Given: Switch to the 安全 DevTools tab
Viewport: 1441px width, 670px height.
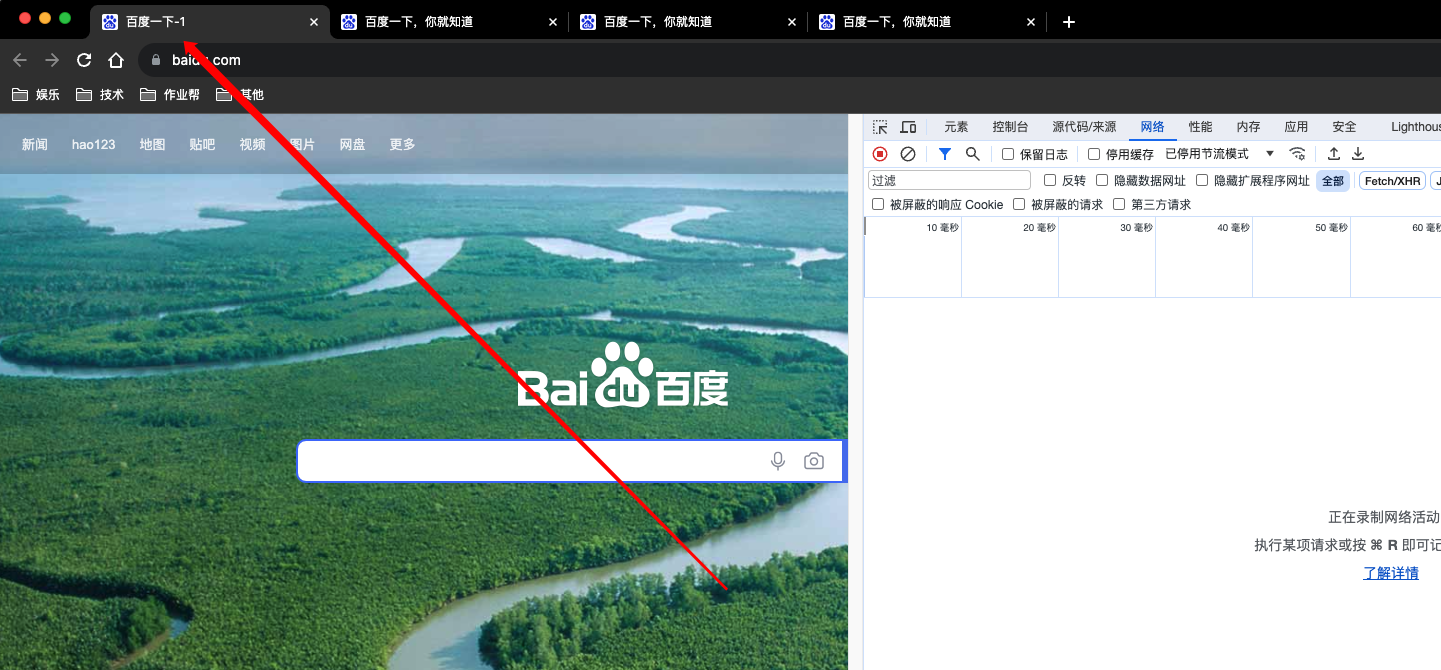Looking at the screenshot, I should point(1344,127).
